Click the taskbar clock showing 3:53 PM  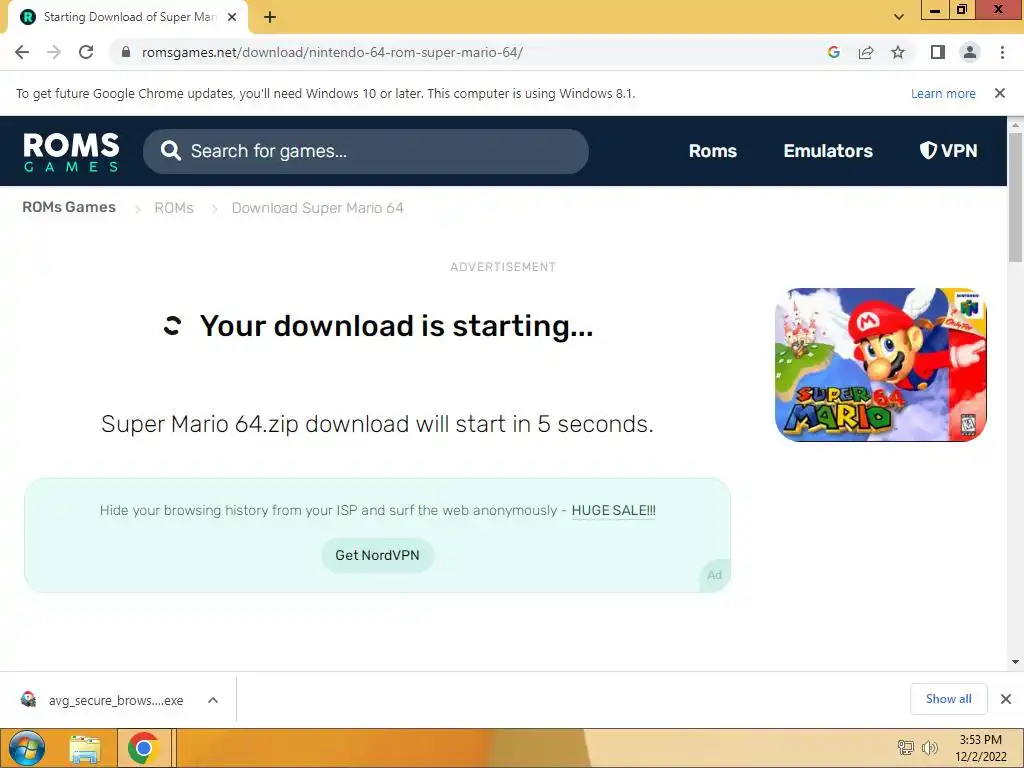pos(980,748)
